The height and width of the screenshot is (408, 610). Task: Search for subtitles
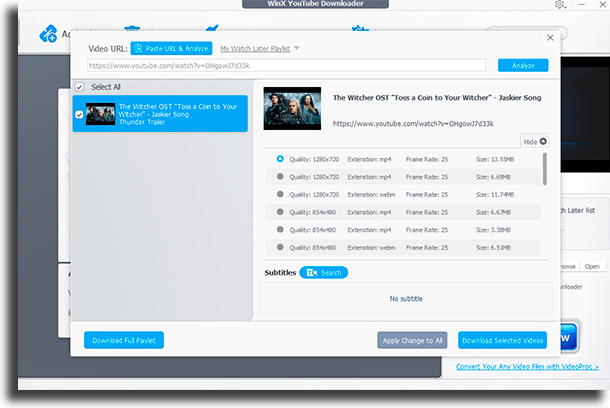(324, 273)
